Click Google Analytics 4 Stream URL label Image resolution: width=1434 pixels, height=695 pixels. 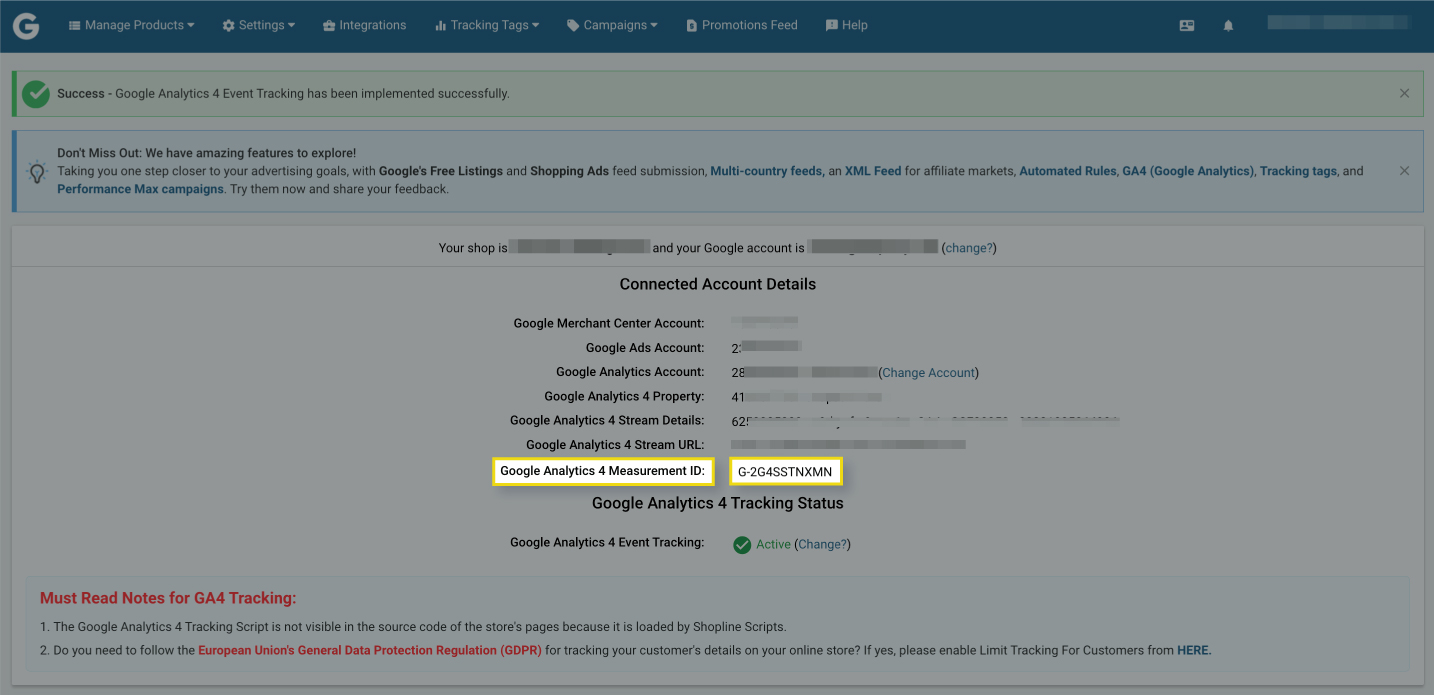[615, 444]
